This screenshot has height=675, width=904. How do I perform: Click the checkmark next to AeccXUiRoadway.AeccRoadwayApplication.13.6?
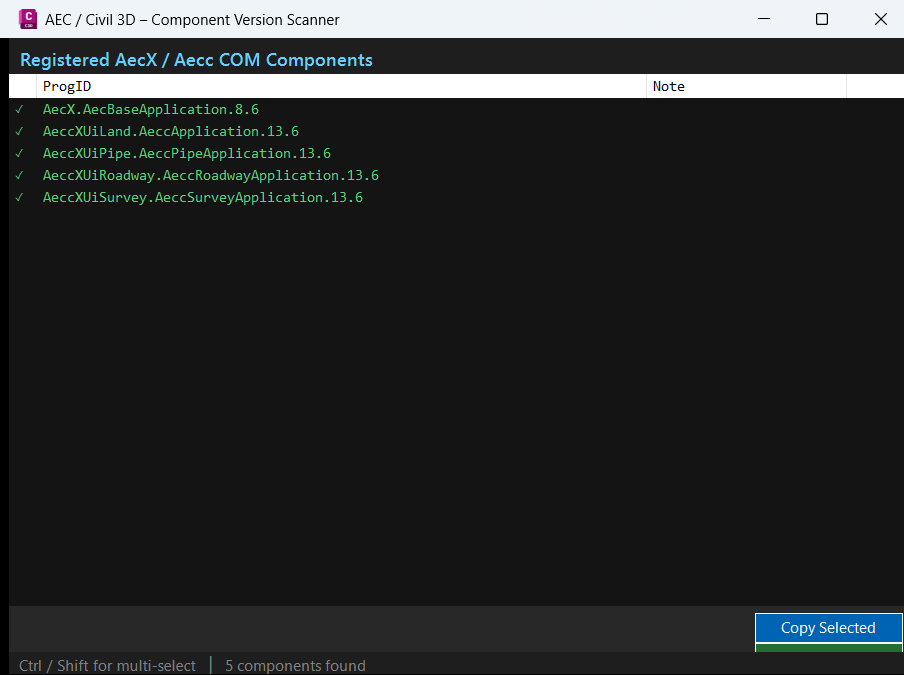pyautogui.click(x=19, y=175)
